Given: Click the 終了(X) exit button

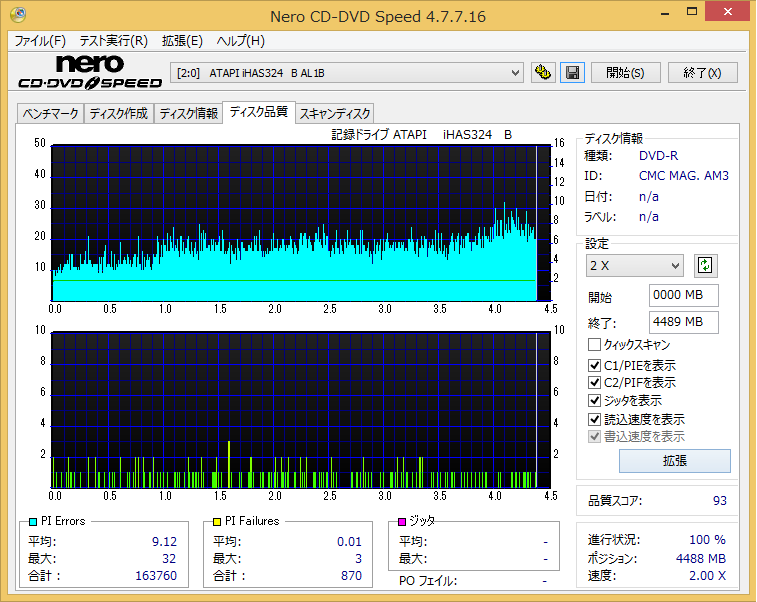Looking at the screenshot, I should (702, 73).
